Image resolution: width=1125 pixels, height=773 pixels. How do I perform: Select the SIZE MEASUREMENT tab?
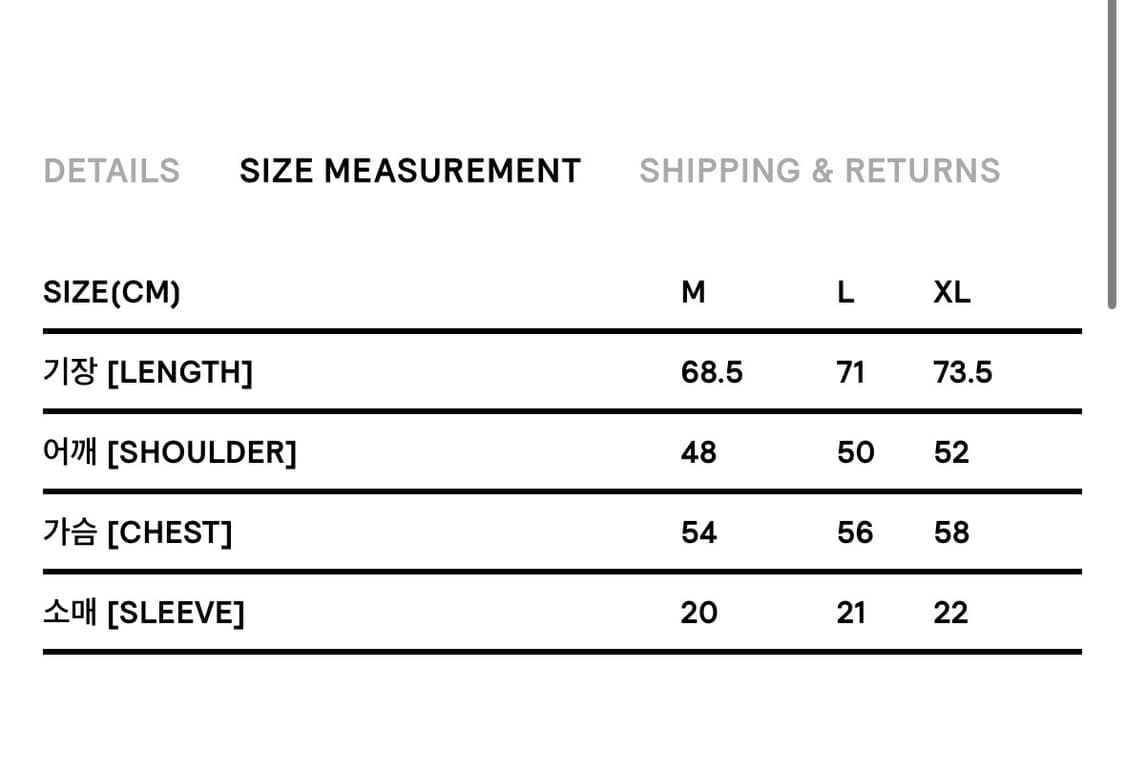[x=410, y=171]
